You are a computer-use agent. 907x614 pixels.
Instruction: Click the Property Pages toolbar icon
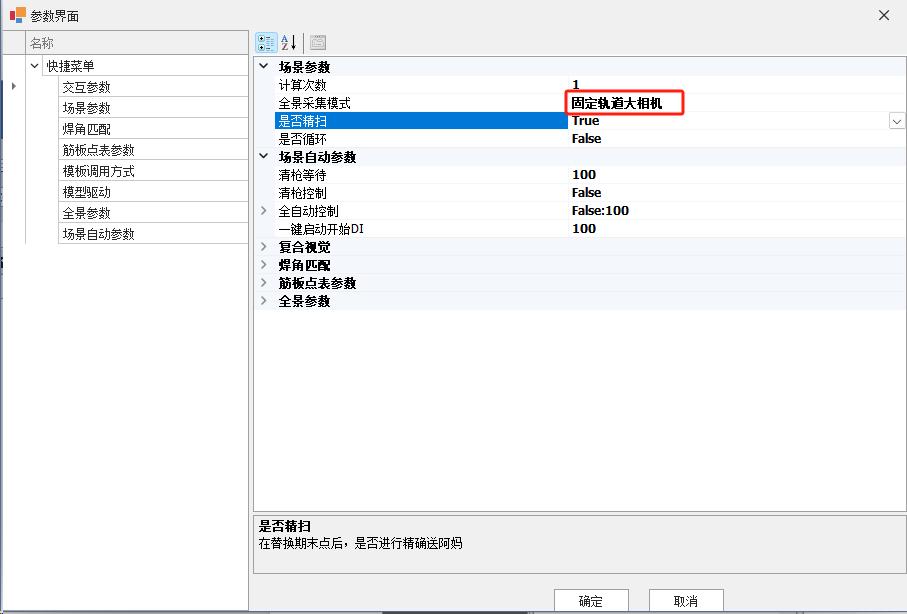click(318, 43)
